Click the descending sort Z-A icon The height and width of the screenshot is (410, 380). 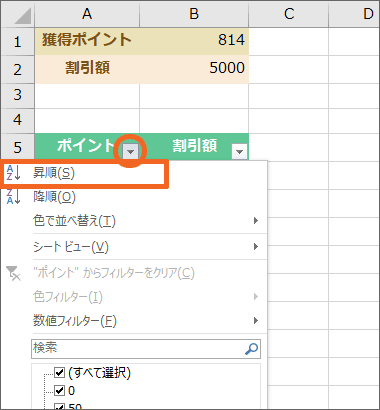[14, 196]
